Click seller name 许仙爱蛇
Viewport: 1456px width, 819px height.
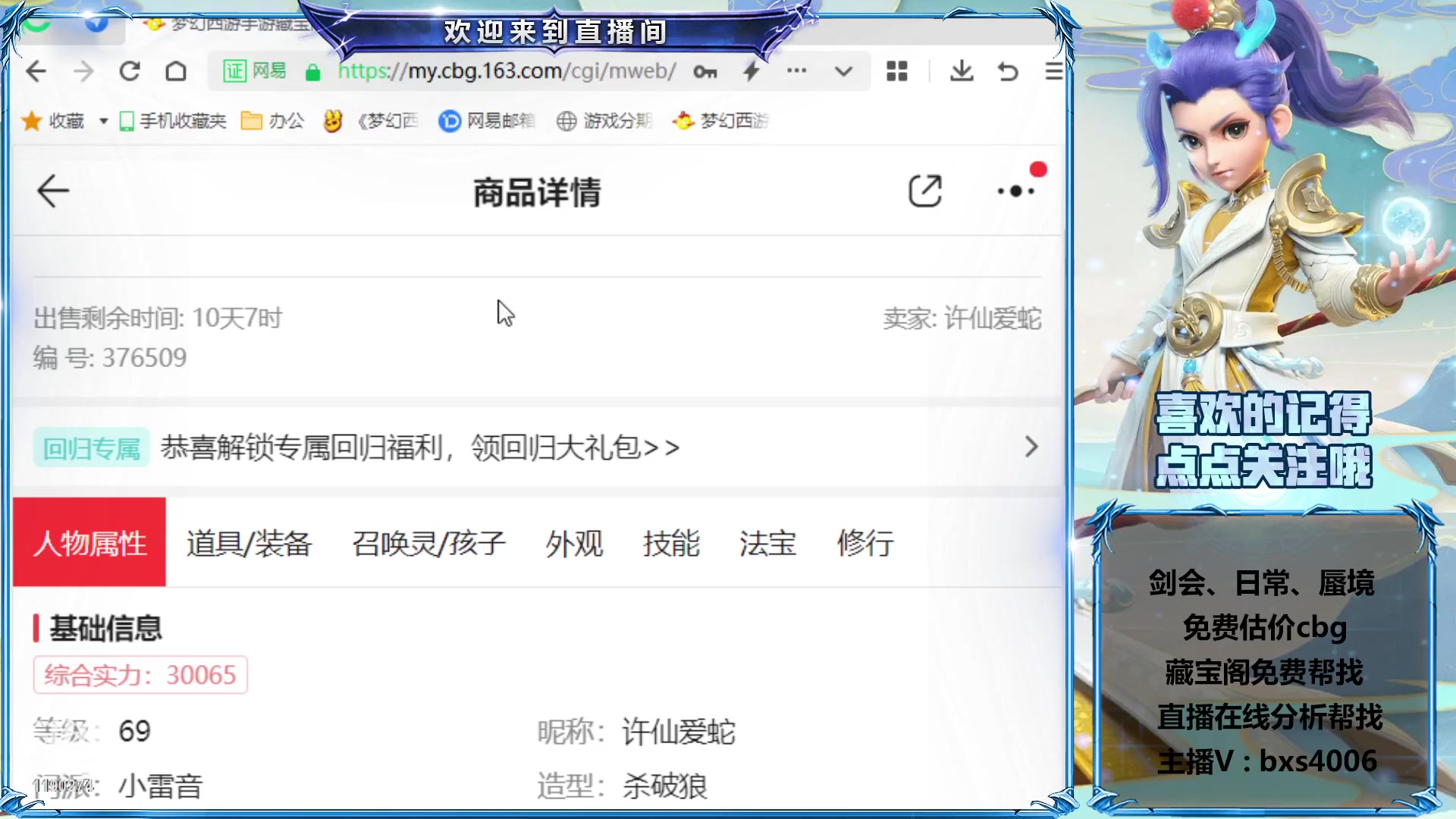point(993,318)
